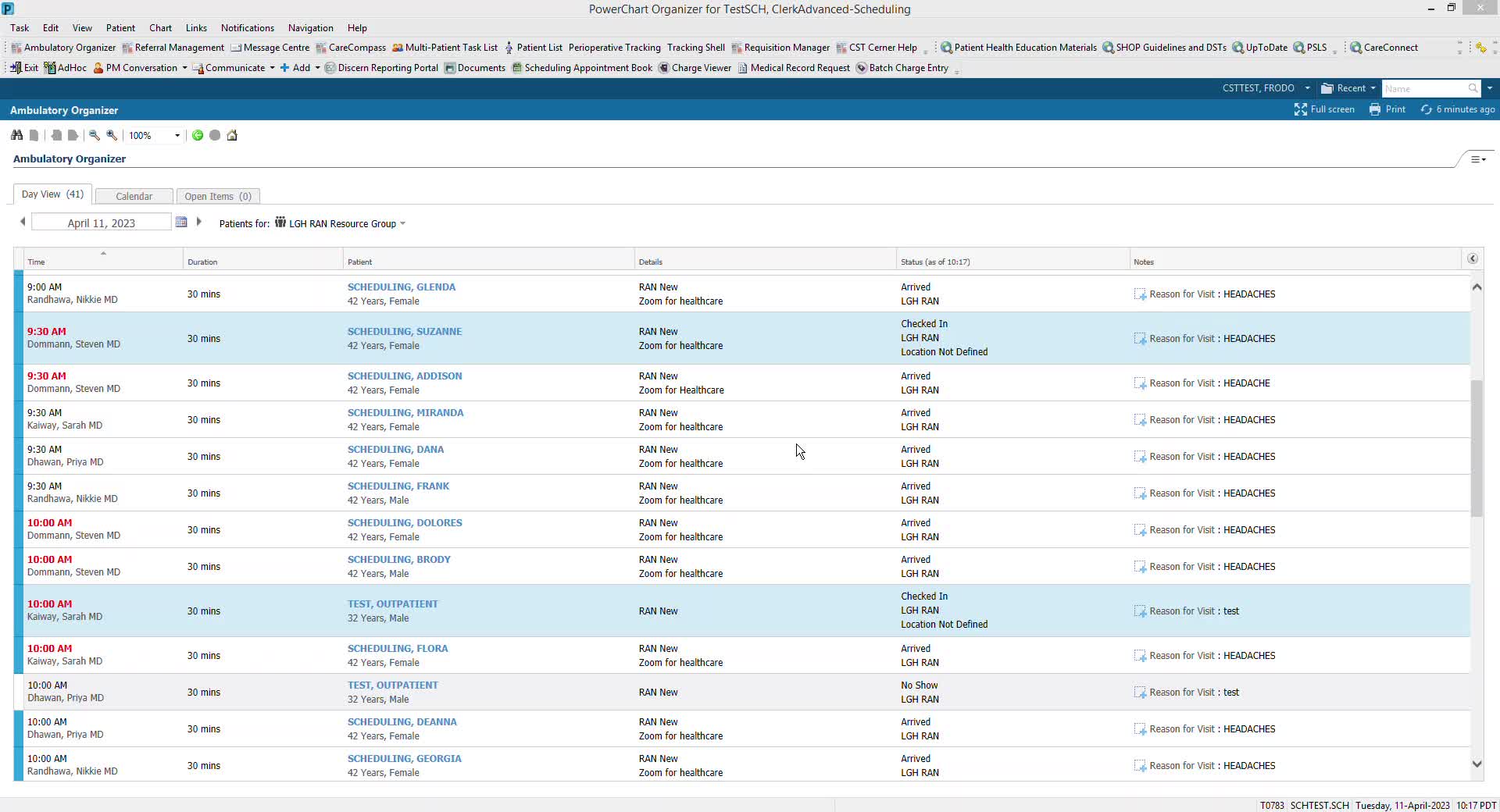The image size is (1500, 812).
Task: Open the Chart menu
Action: [160, 28]
